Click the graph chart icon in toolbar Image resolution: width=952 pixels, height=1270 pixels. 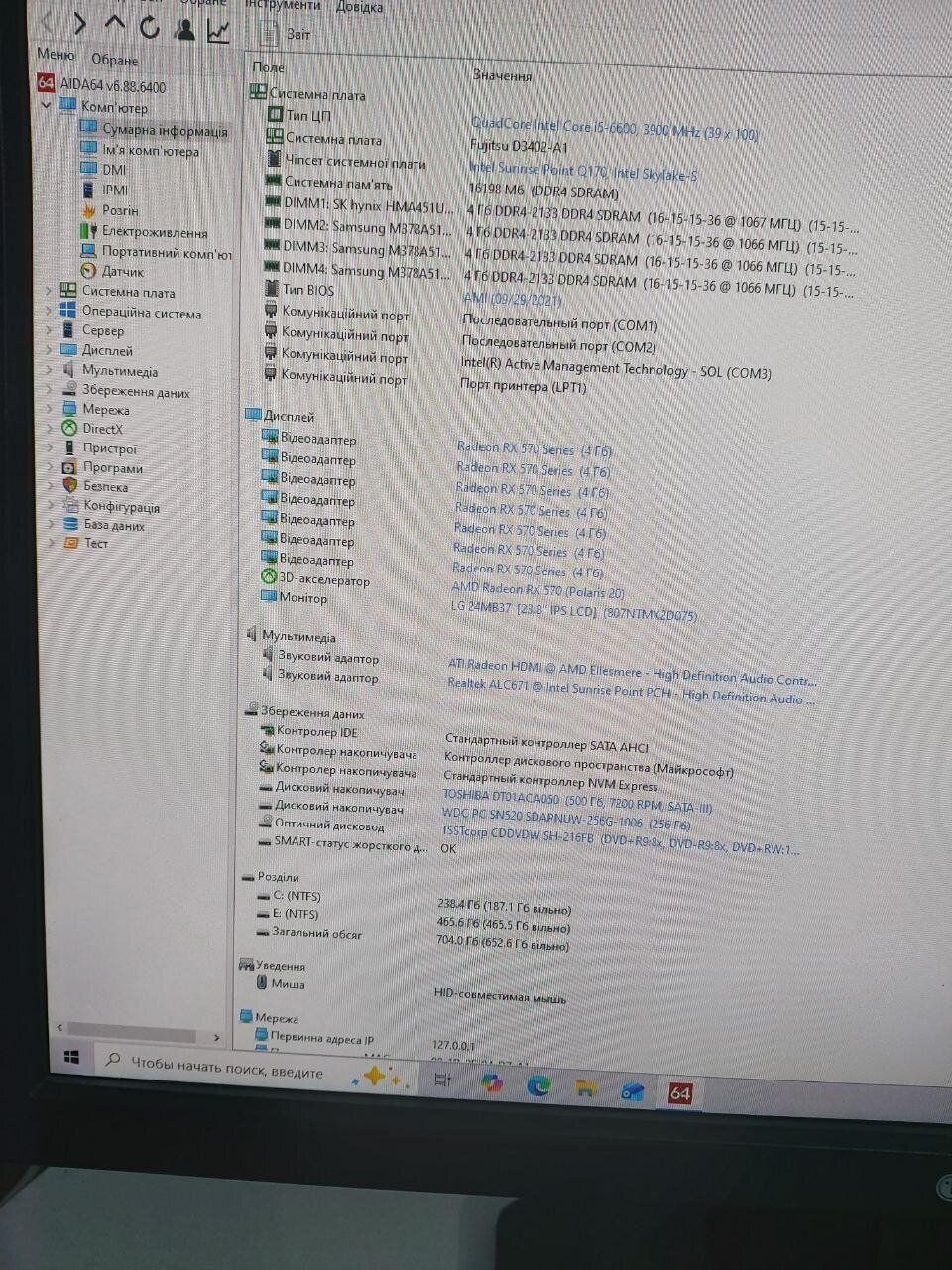[x=218, y=31]
